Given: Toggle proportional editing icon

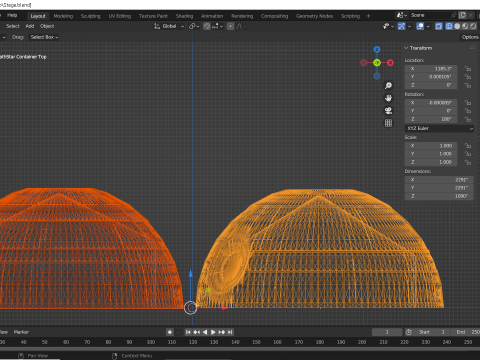Looking at the screenshot, I should pos(230,26).
